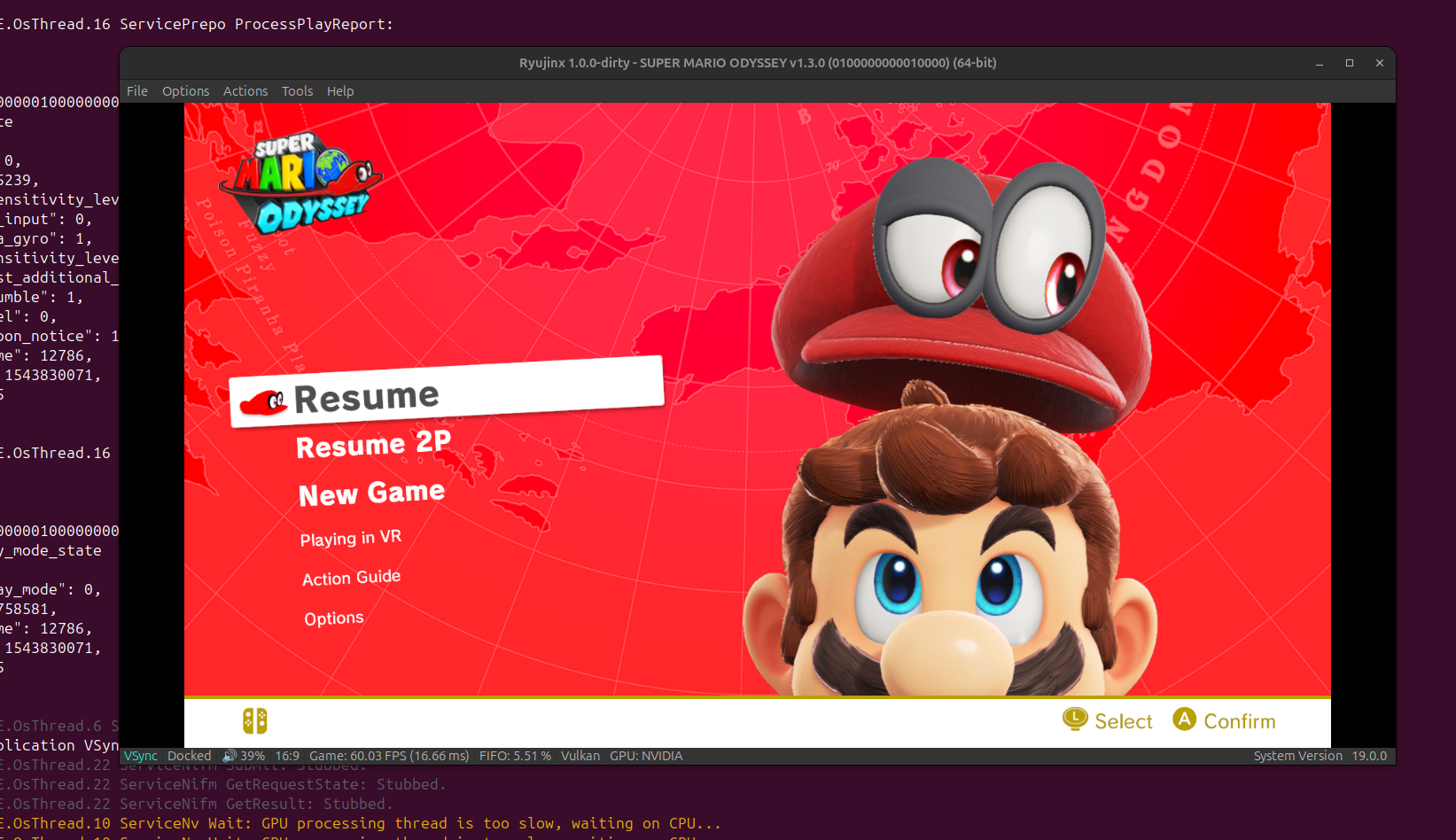Click the Joy-Con controller icon

tap(255, 721)
